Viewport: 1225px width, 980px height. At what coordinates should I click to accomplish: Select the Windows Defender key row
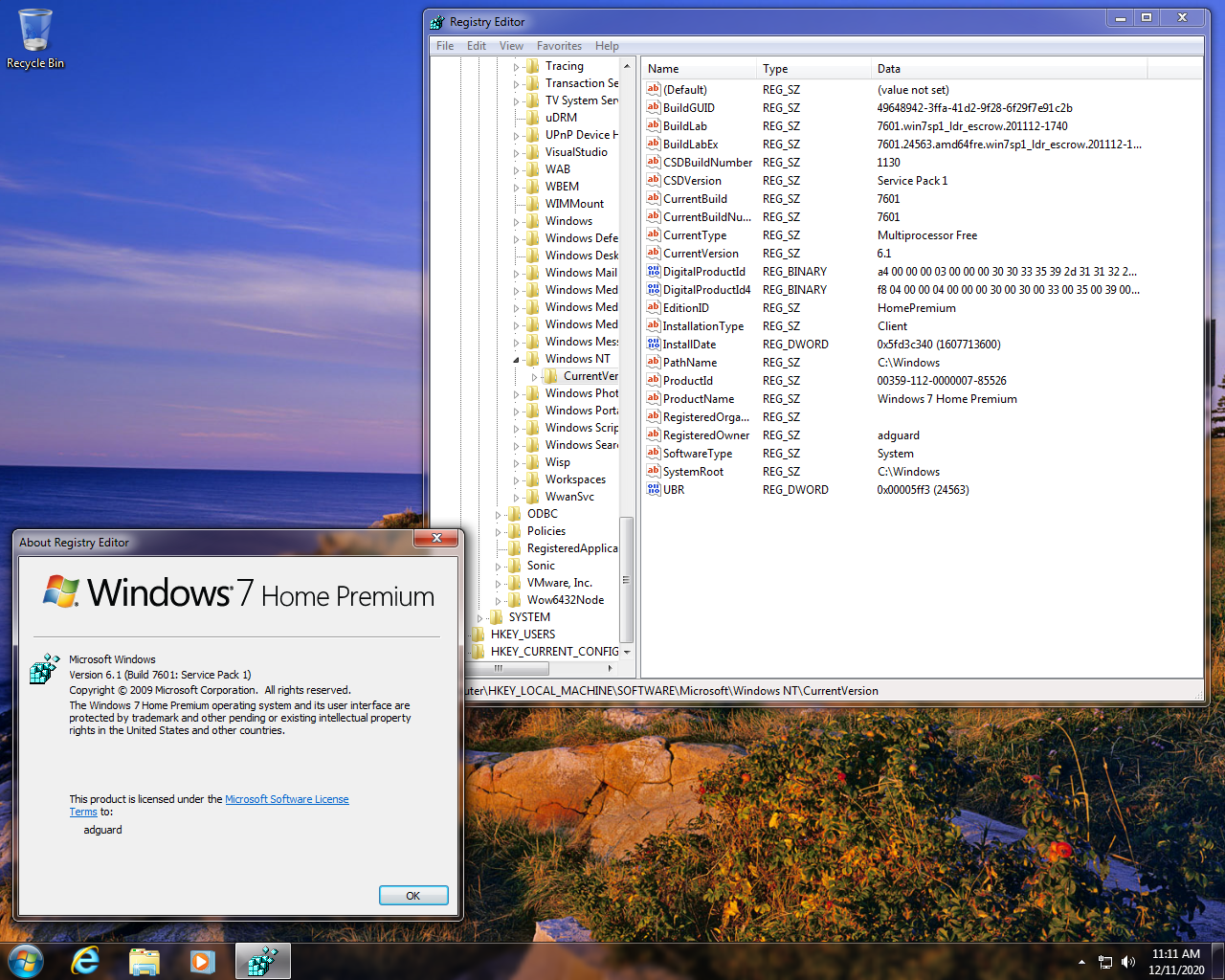581,238
